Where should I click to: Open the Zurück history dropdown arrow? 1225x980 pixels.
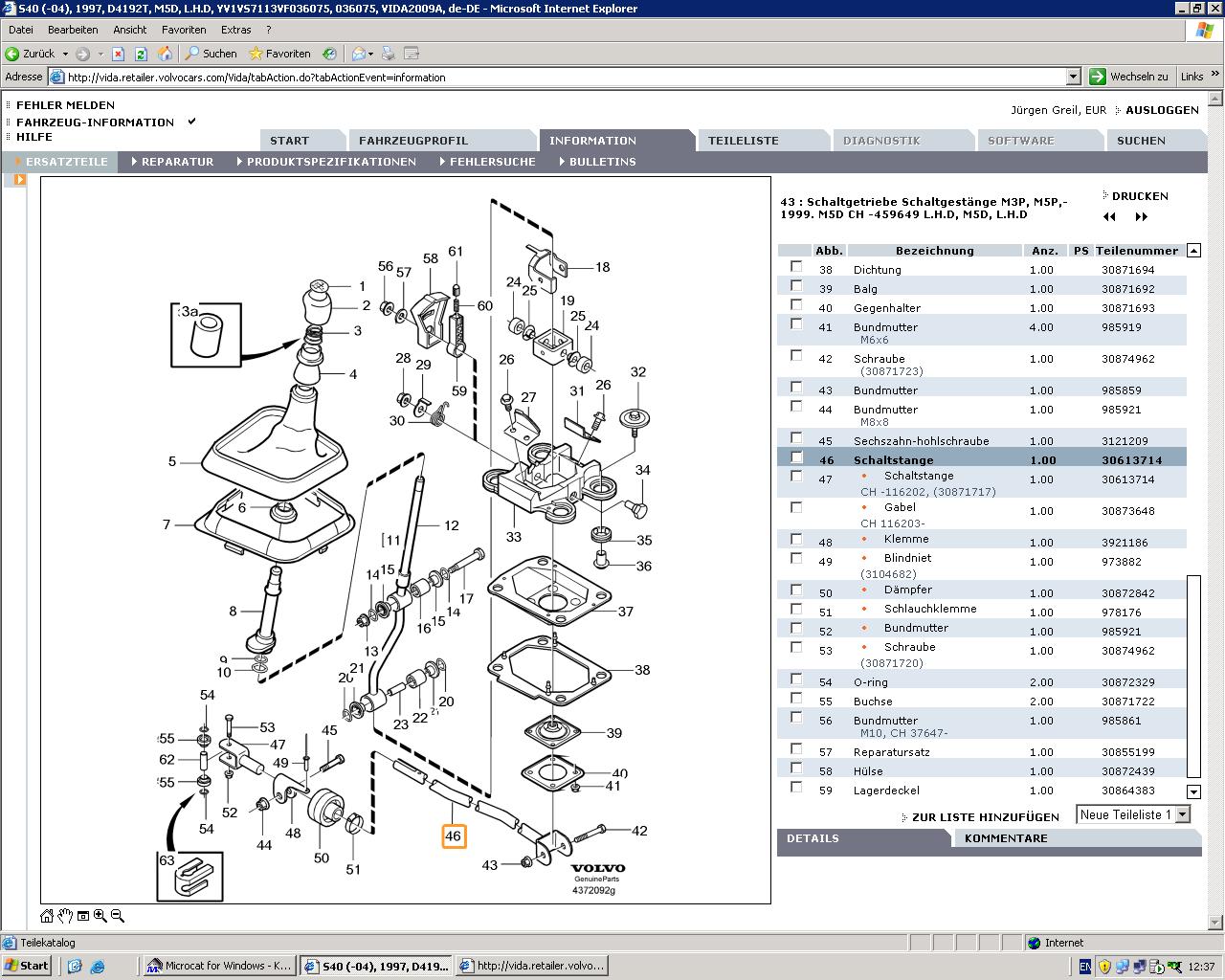click(x=65, y=54)
